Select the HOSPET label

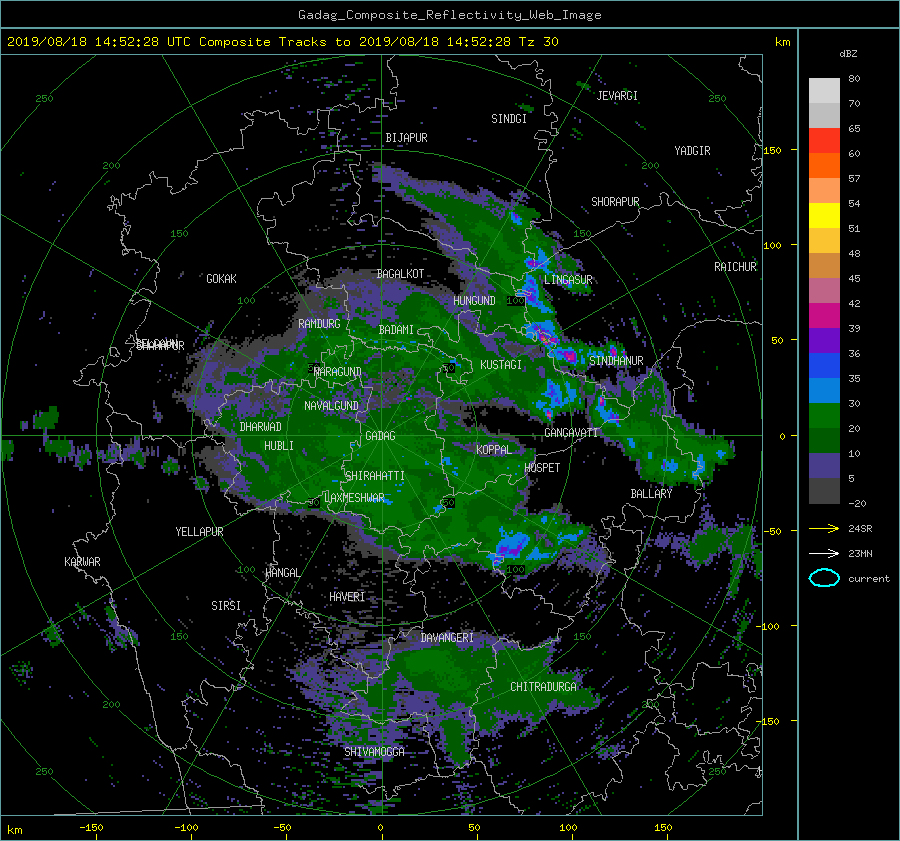pyautogui.click(x=542, y=468)
